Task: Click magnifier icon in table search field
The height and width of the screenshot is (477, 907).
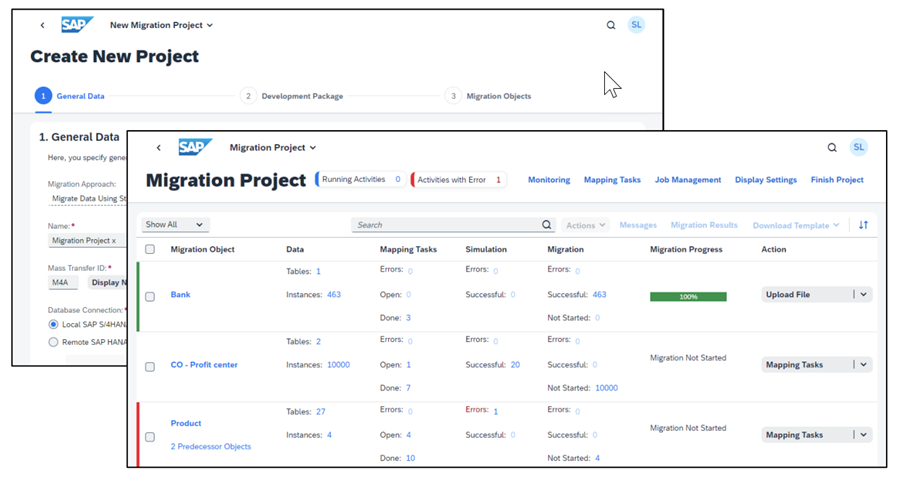Action: click(547, 225)
